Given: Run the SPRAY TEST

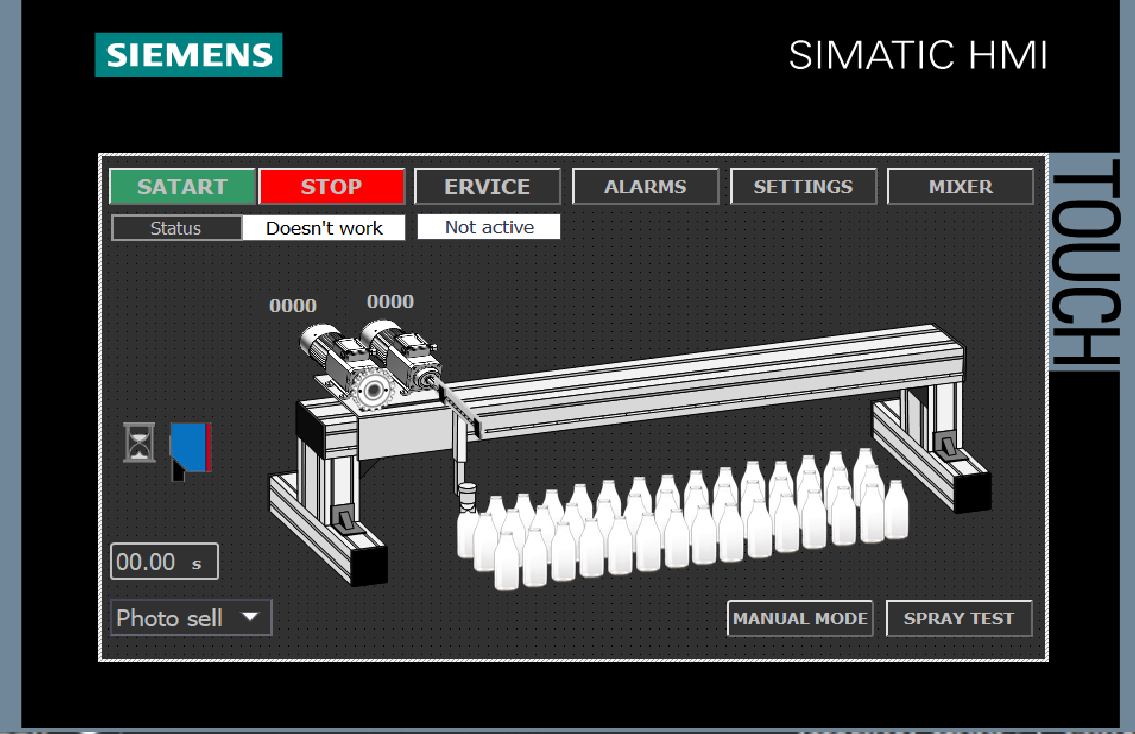Looking at the screenshot, I should (958, 618).
